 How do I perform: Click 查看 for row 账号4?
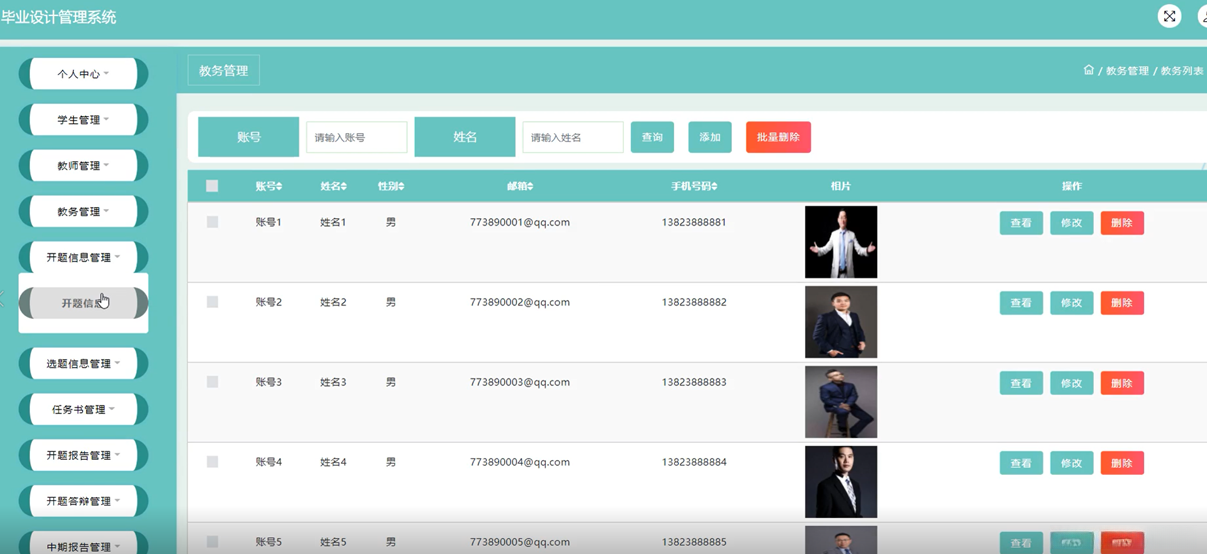point(1021,463)
